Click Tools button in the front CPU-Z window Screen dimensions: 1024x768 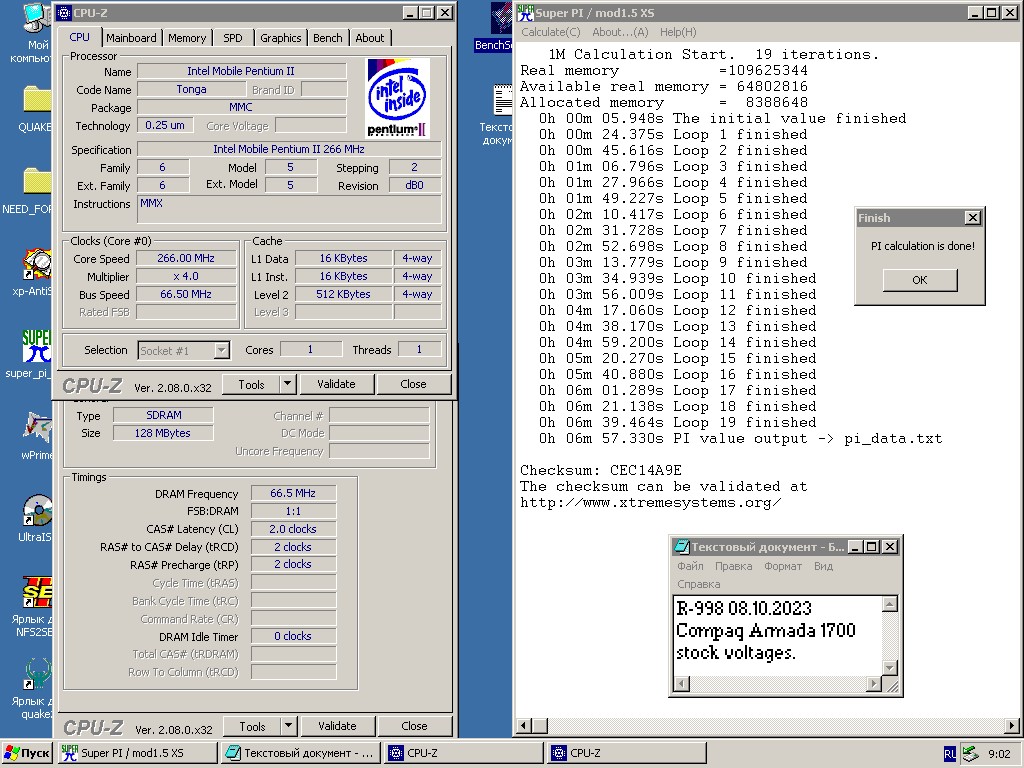coord(251,384)
